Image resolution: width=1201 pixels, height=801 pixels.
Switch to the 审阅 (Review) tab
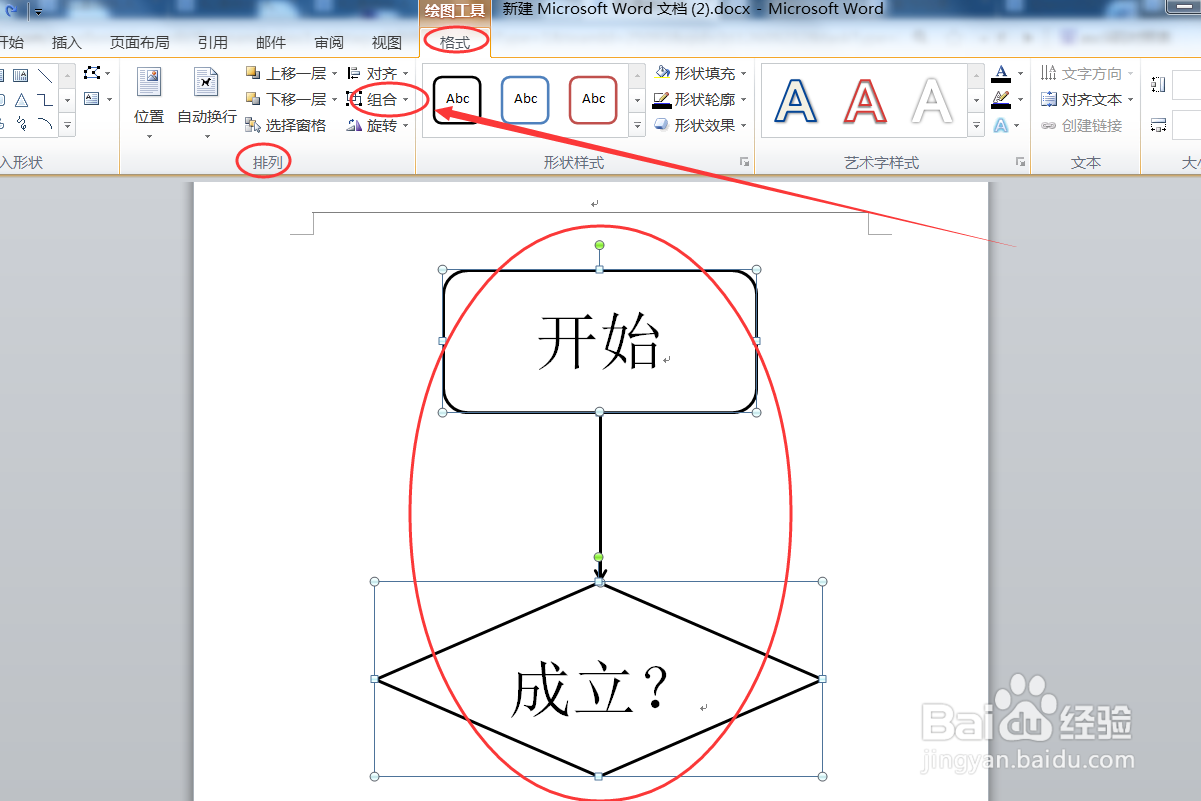(x=329, y=42)
